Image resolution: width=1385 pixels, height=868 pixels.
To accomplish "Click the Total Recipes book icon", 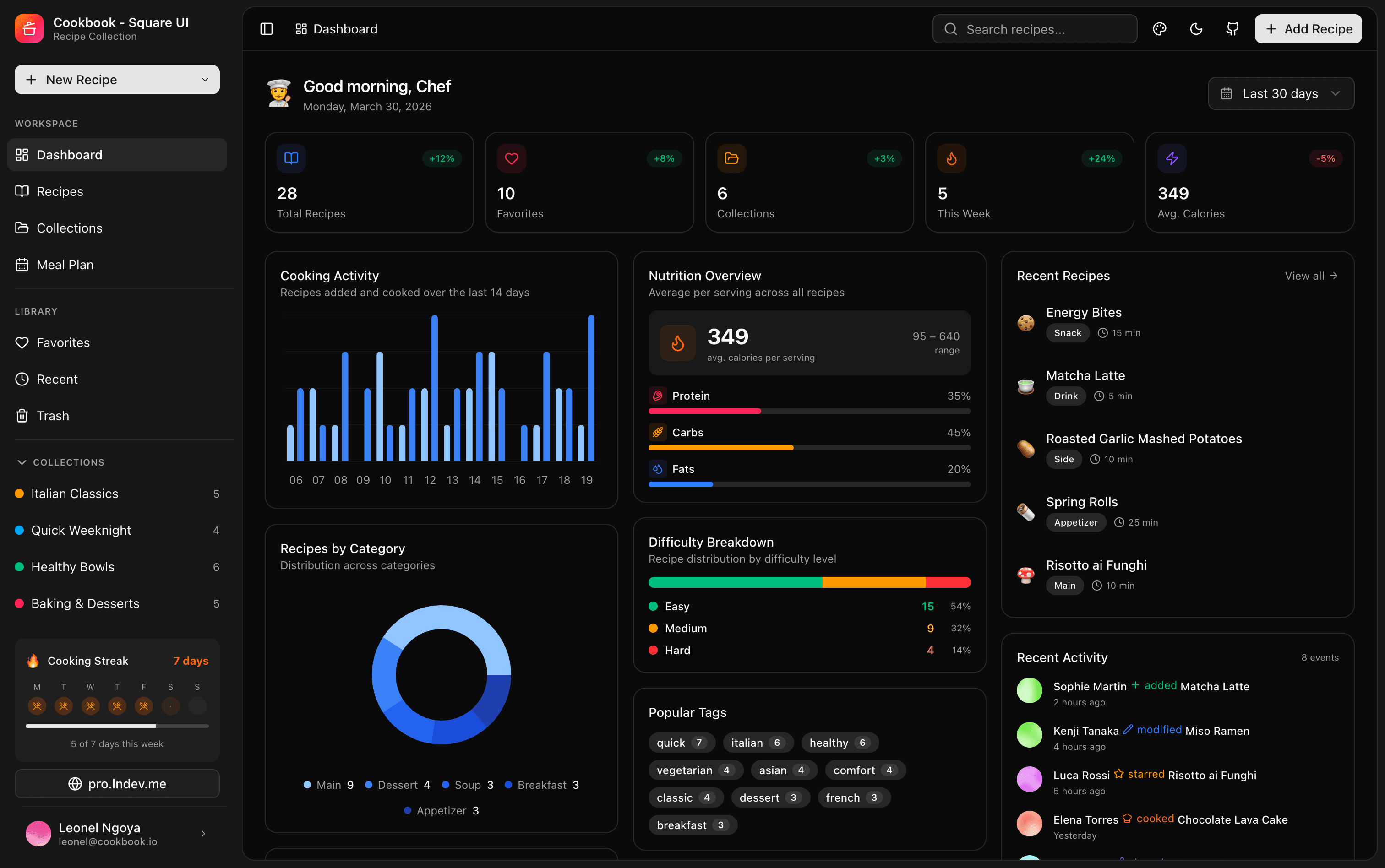I will [291, 158].
